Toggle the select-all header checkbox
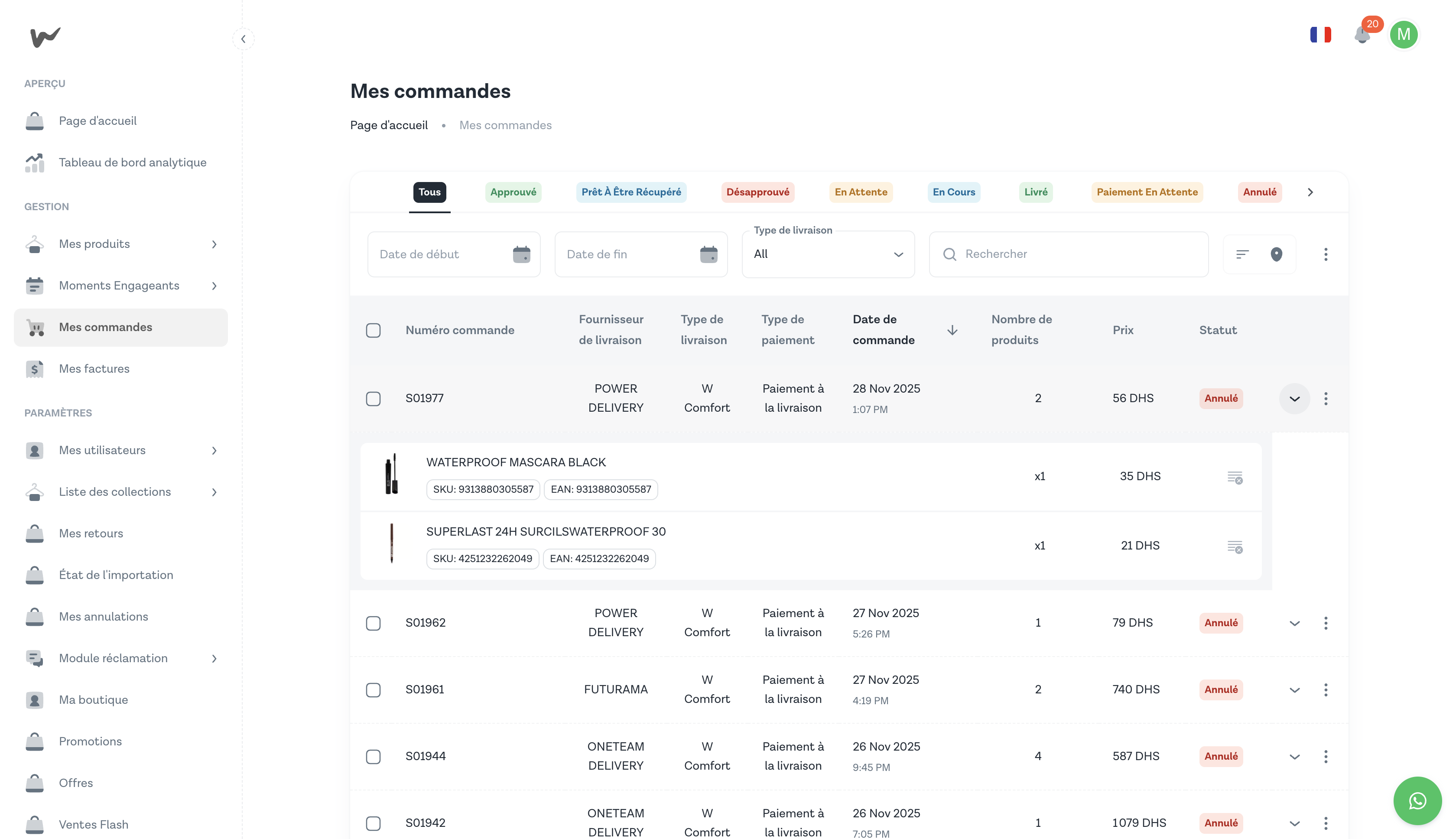The width and height of the screenshot is (1456, 839). click(x=374, y=330)
